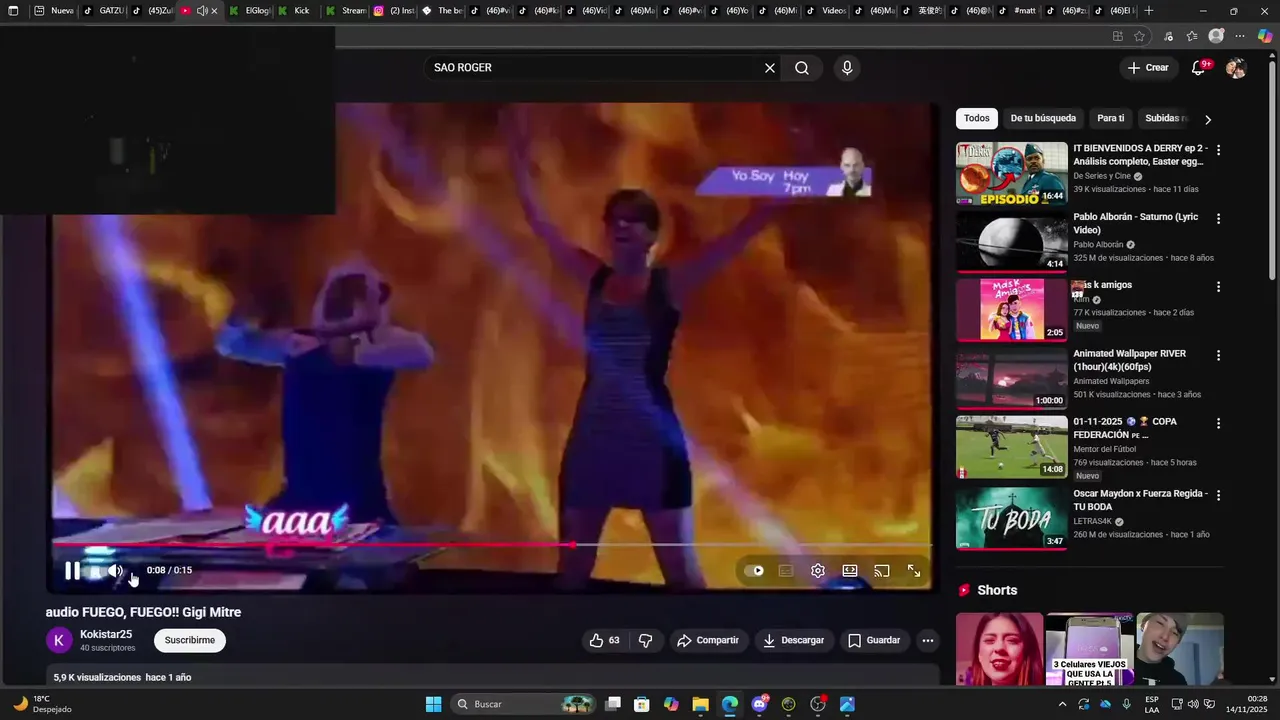Image resolution: width=1280 pixels, height=720 pixels.
Task: Like the video with 63 likes
Action: (x=604, y=640)
